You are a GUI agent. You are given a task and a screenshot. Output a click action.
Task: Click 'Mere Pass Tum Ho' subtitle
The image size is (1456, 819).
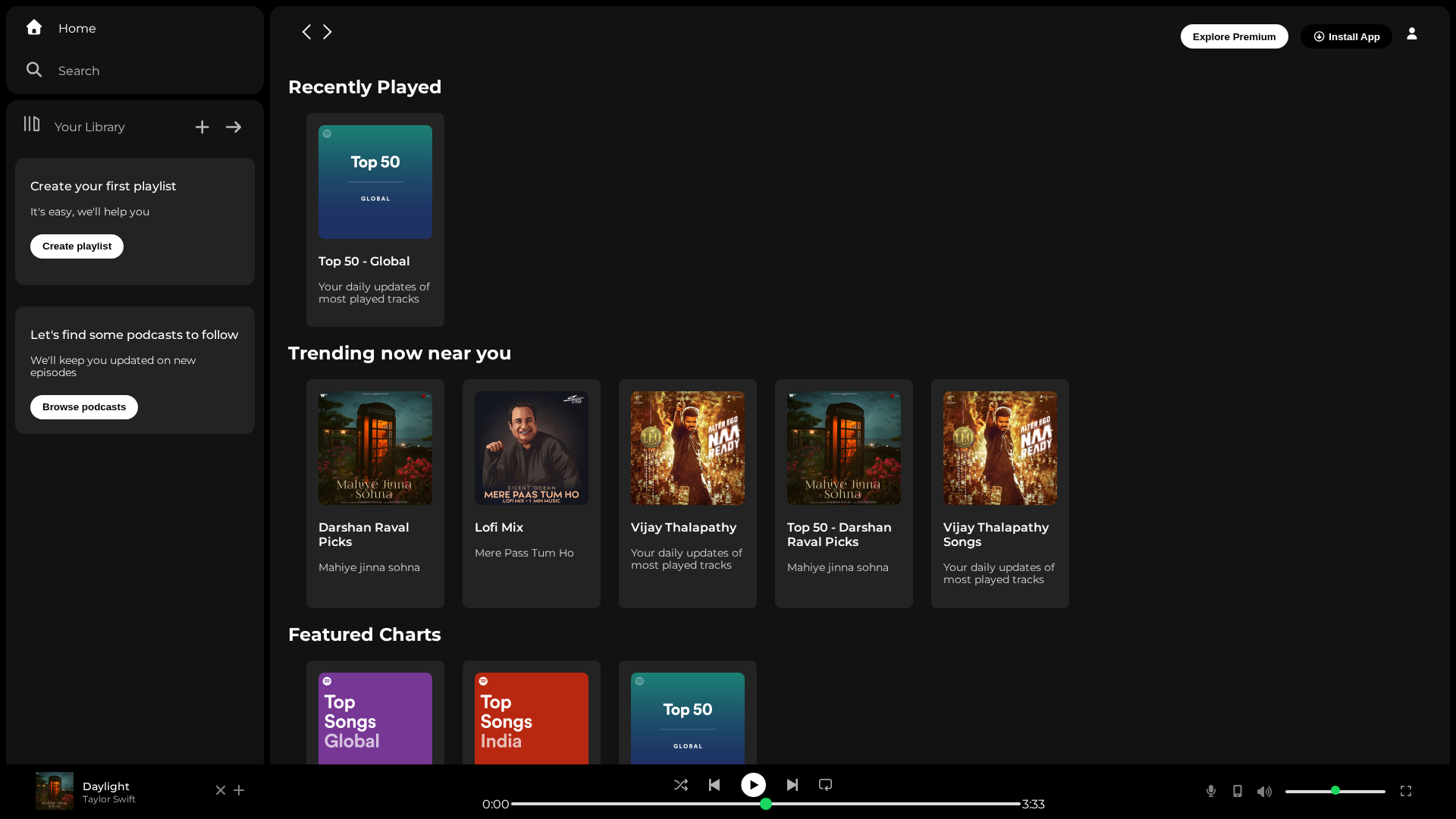click(x=524, y=553)
